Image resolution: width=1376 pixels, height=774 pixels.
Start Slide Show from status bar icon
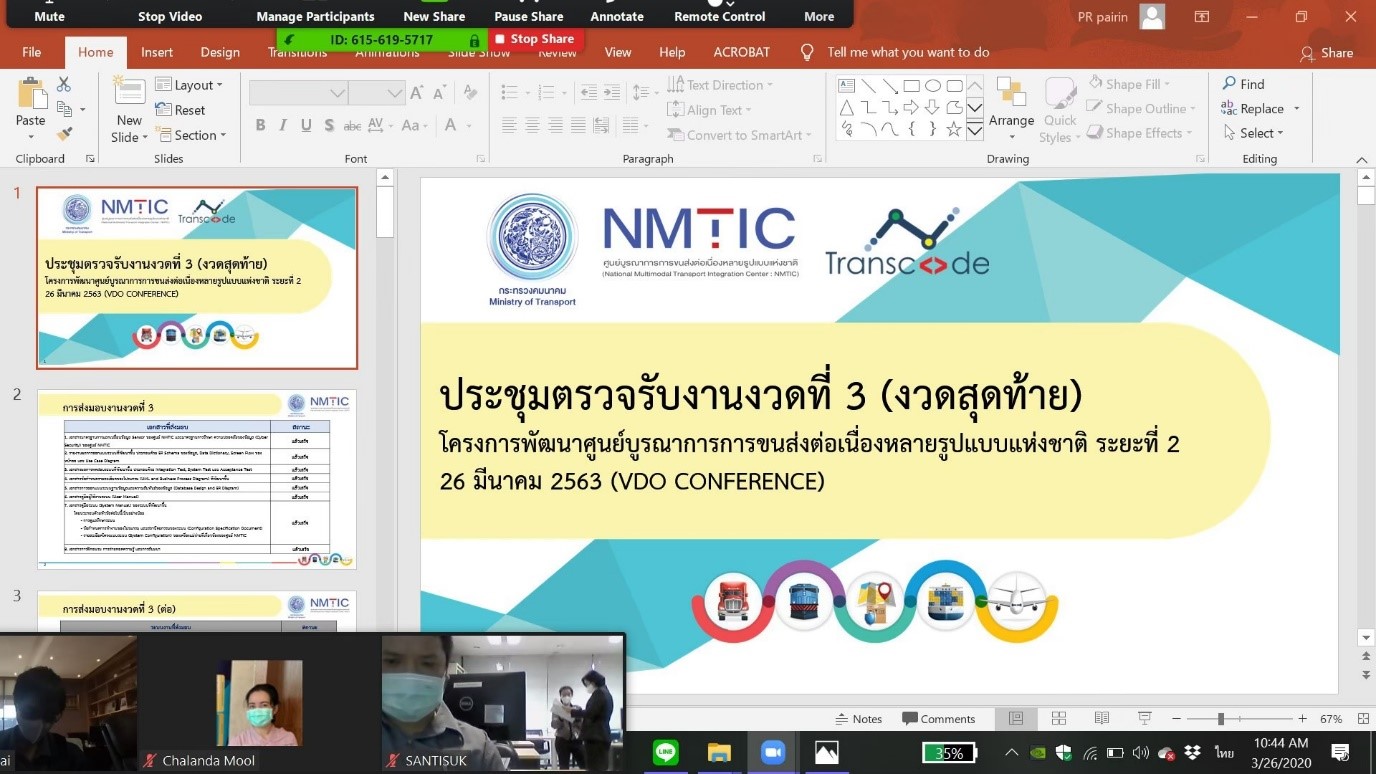tap(1145, 719)
